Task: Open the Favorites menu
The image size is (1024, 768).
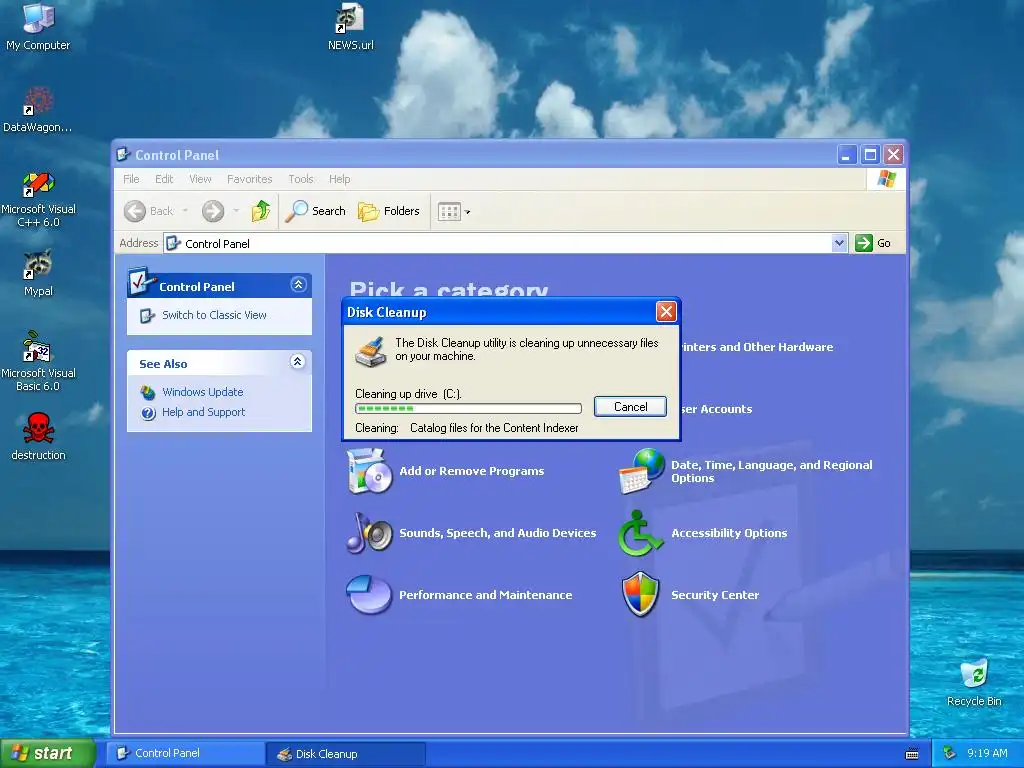Action: coord(249,179)
